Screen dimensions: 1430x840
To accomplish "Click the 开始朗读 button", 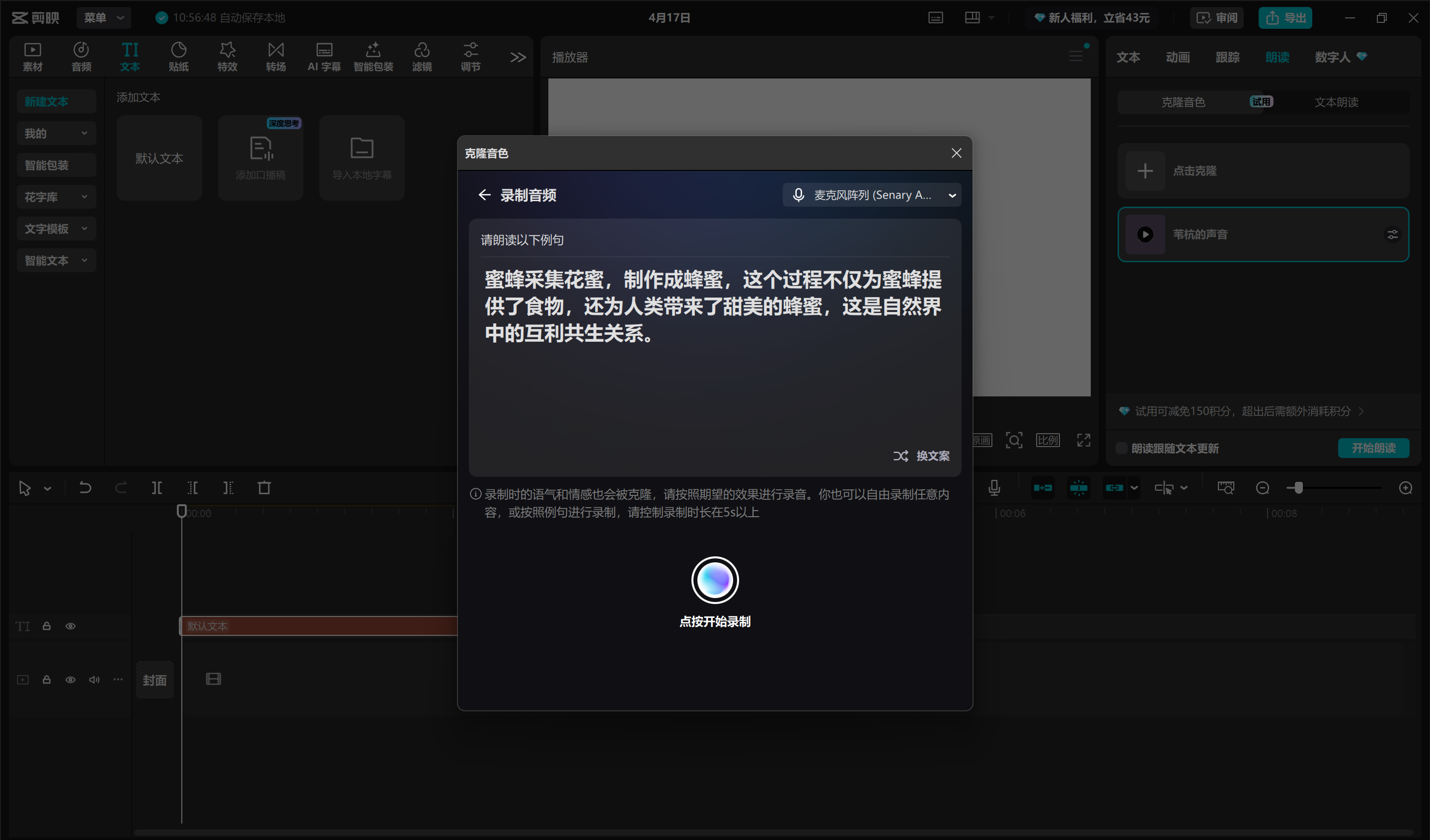I will 1373,448.
